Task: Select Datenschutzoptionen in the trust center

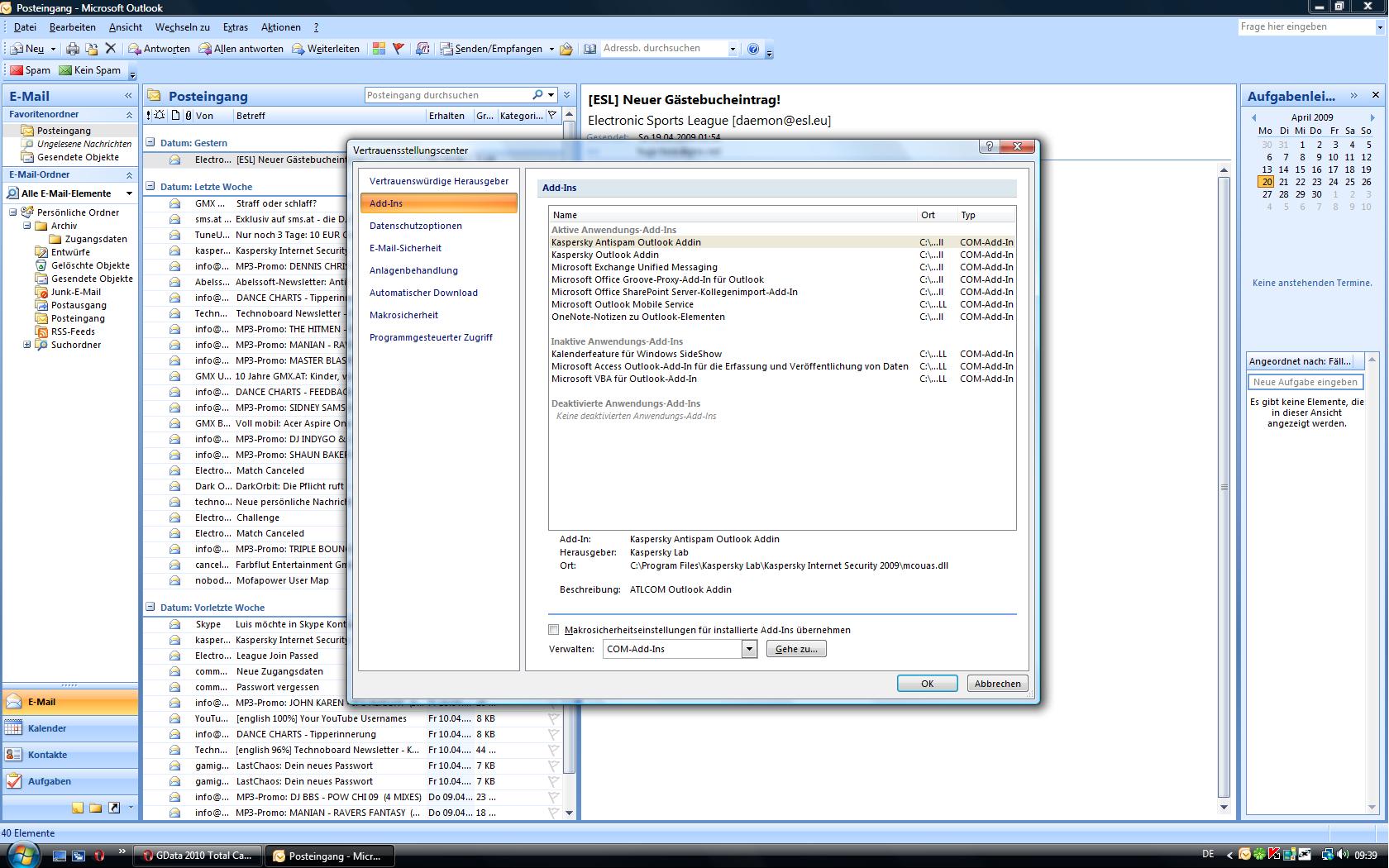Action: pyautogui.click(x=439, y=226)
